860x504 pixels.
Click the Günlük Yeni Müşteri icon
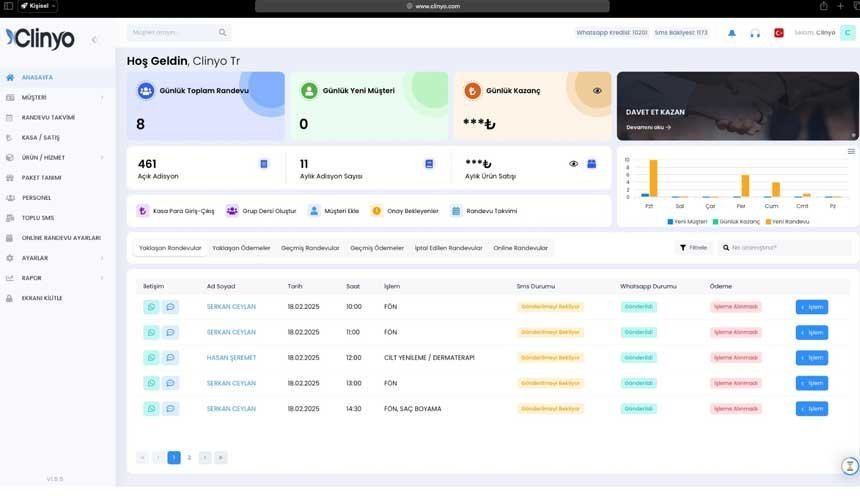[x=309, y=90]
